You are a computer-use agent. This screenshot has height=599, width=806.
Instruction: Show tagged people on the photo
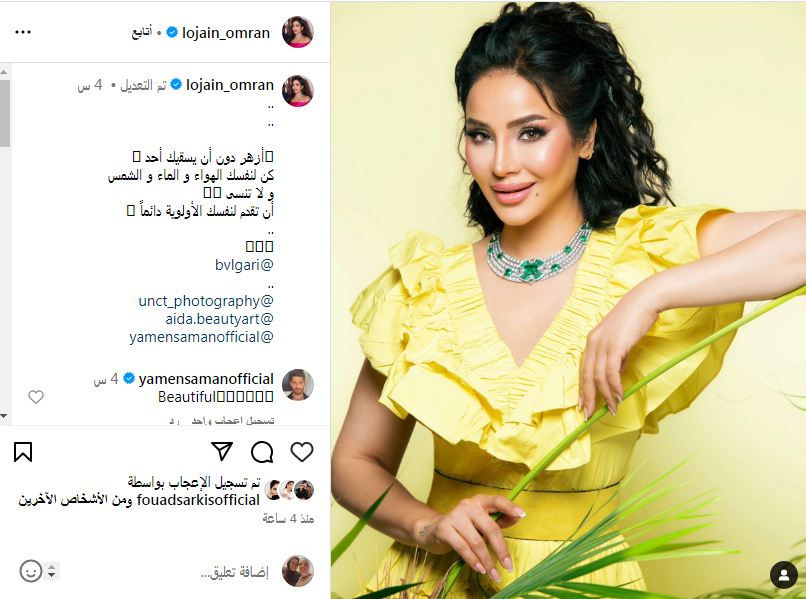pyautogui.click(x=783, y=575)
